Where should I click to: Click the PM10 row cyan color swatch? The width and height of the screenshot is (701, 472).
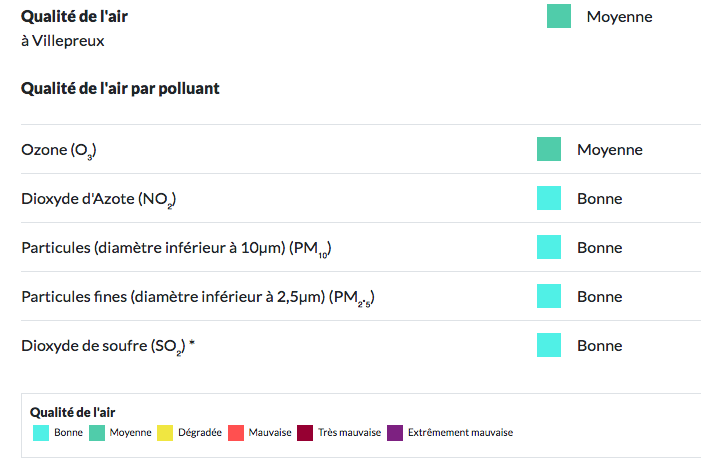coord(549,247)
